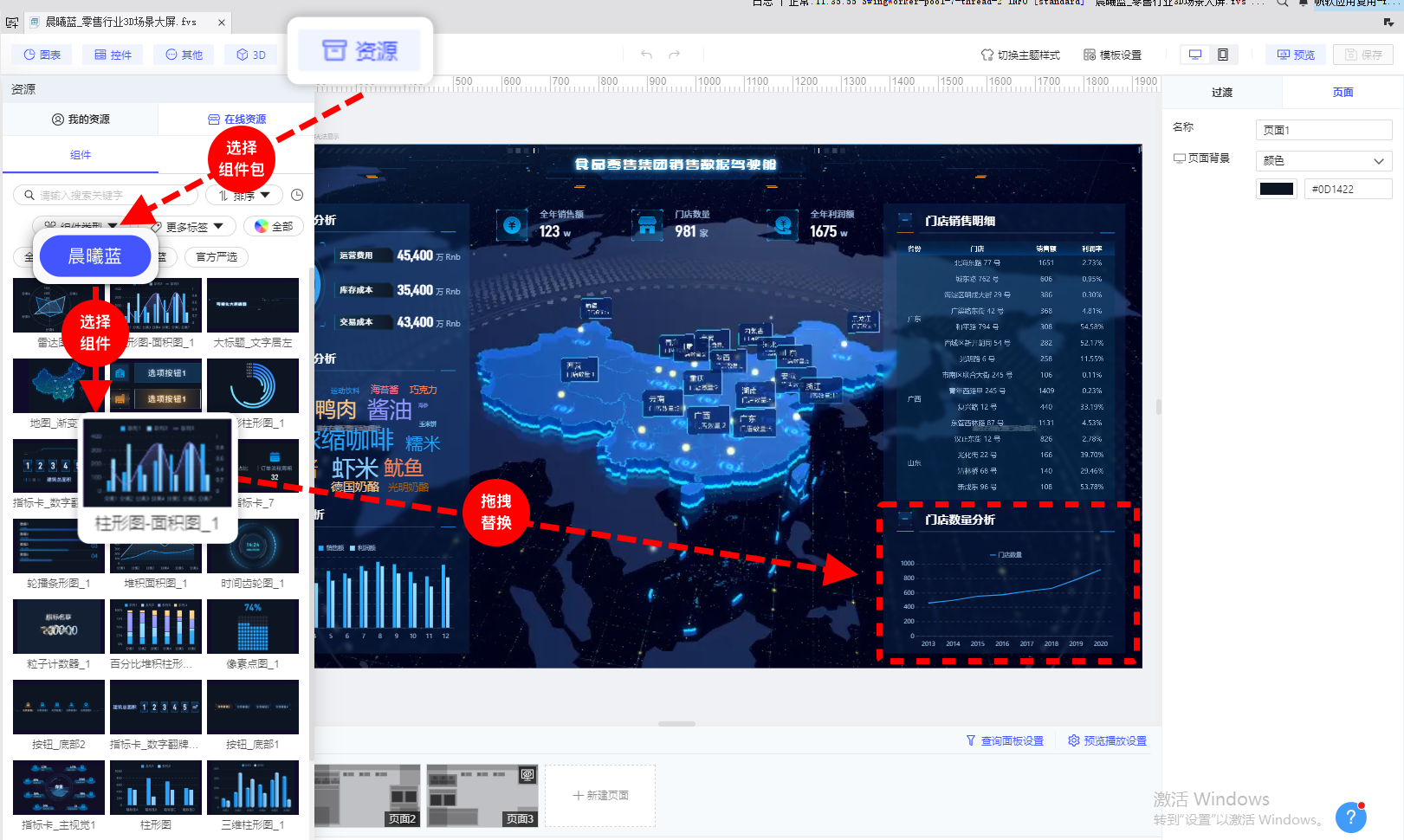Open the 图表 chart toolbar menu
Image resolution: width=1404 pixels, height=840 pixels.
[42, 55]
